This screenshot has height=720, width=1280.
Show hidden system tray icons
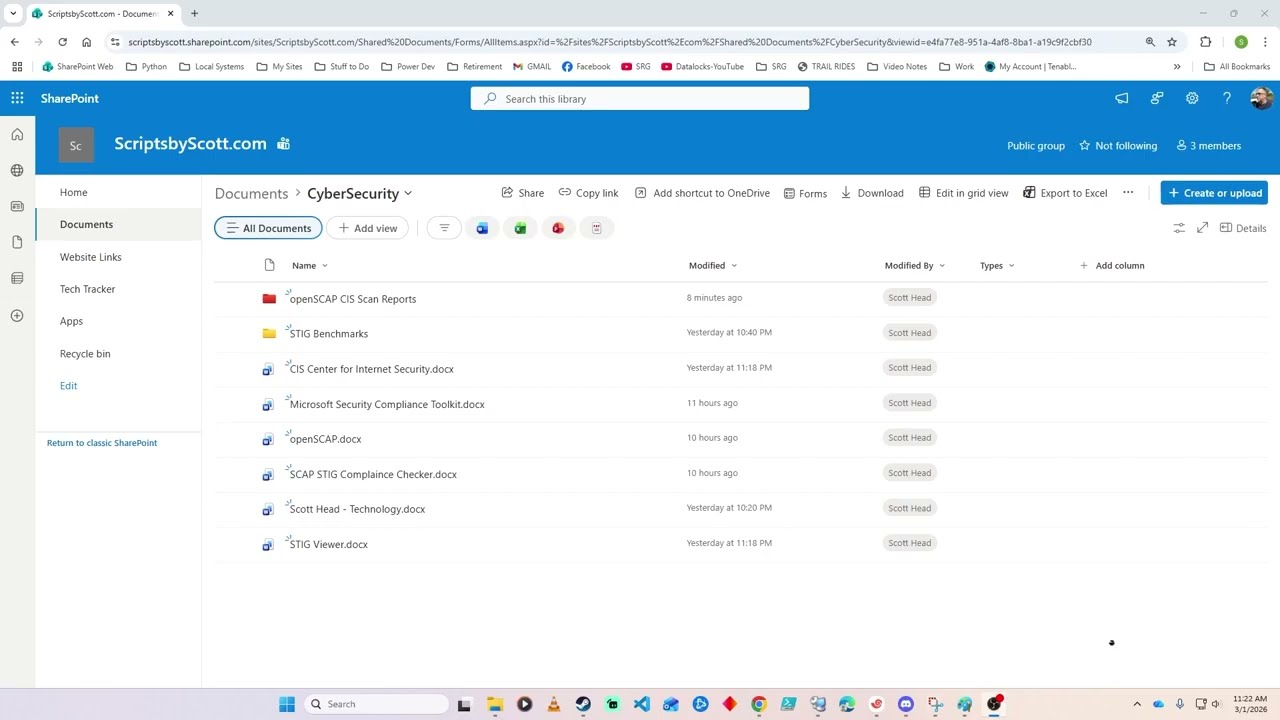1136,704
